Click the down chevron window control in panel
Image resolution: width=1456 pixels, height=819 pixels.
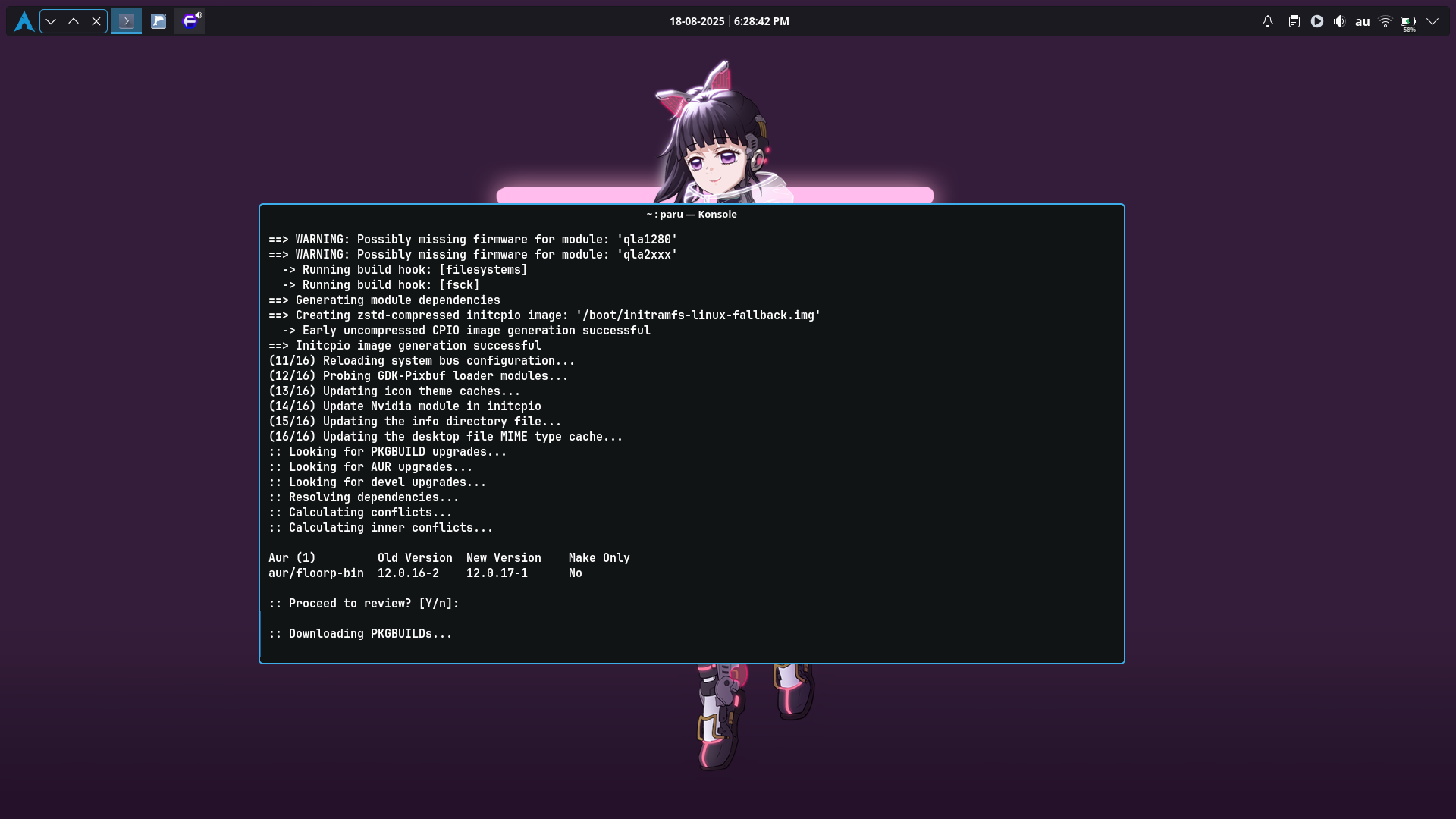(51, 21)
